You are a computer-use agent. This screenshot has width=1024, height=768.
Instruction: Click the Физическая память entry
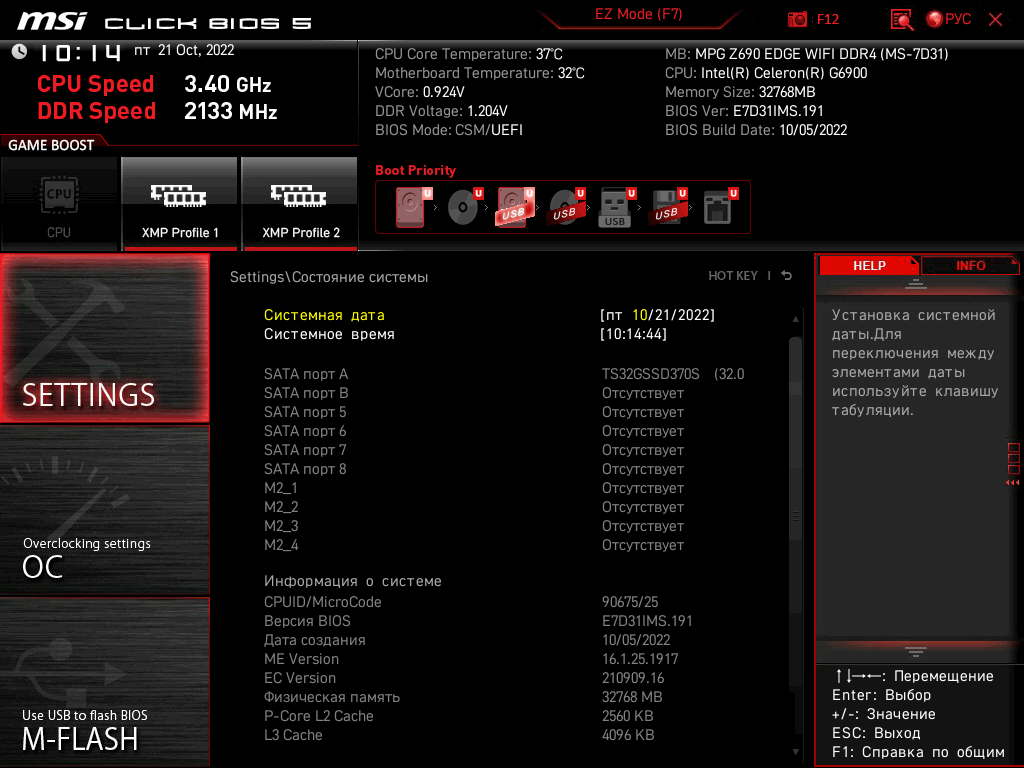463,697
